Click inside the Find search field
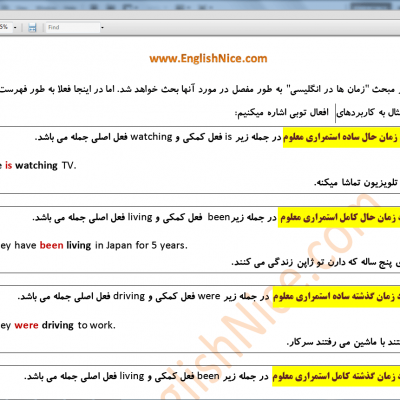 73,28
